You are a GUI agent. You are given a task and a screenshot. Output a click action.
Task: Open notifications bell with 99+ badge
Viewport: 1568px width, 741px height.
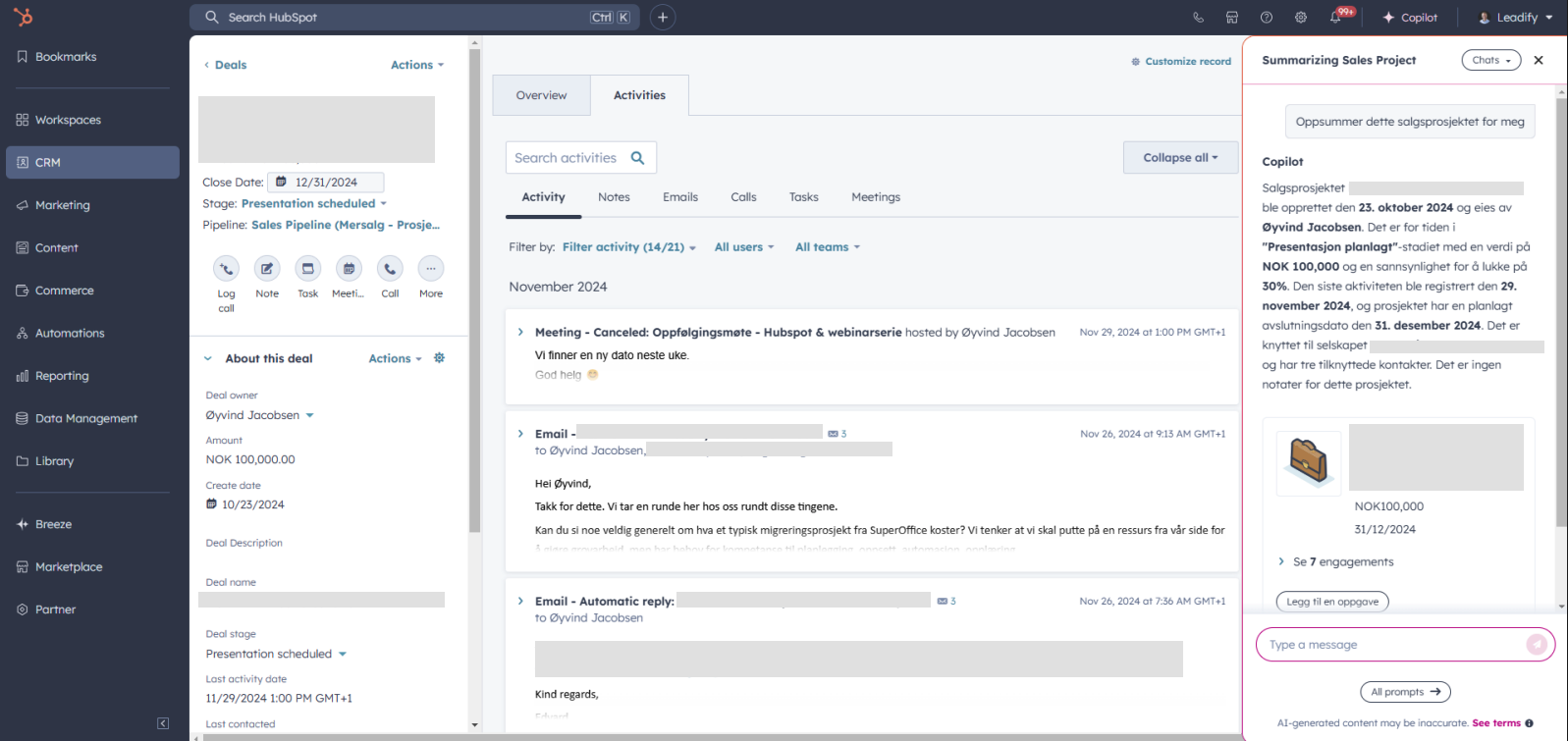pos(1337,17)
